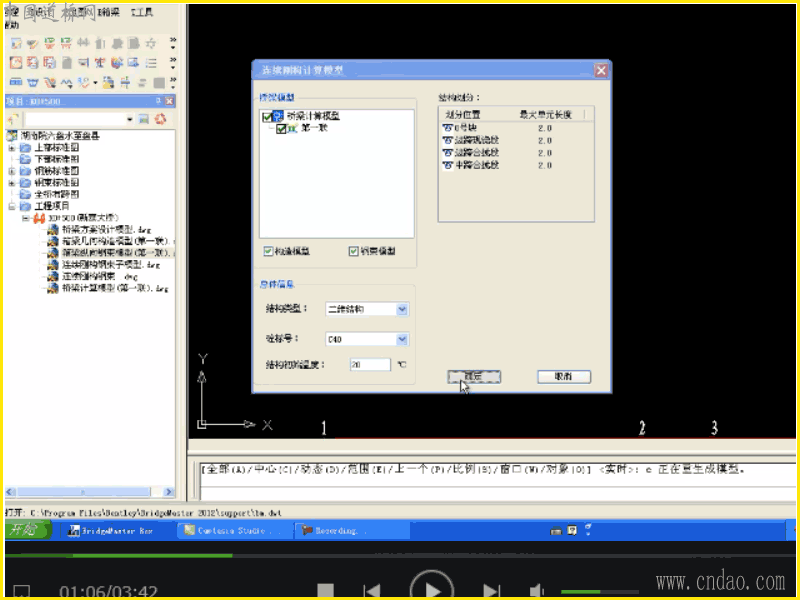Open the third toolbar row overflow chevron
800x600 pixels.
[173, 82]
